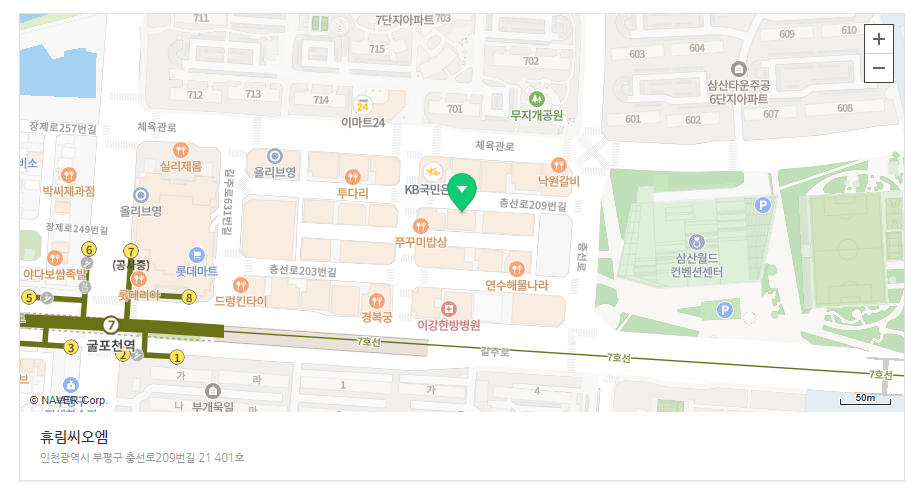Select the 올리브영 store icon near 실리제품

click(140, 195)
